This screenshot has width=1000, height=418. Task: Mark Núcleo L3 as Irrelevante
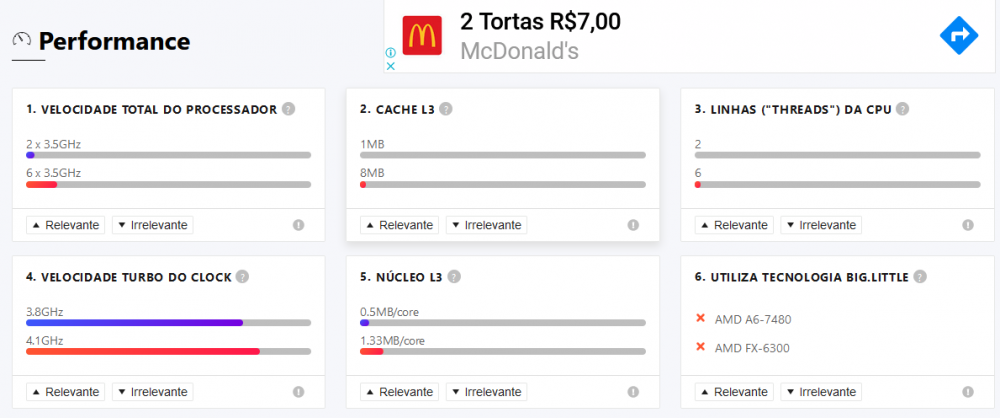486,392
